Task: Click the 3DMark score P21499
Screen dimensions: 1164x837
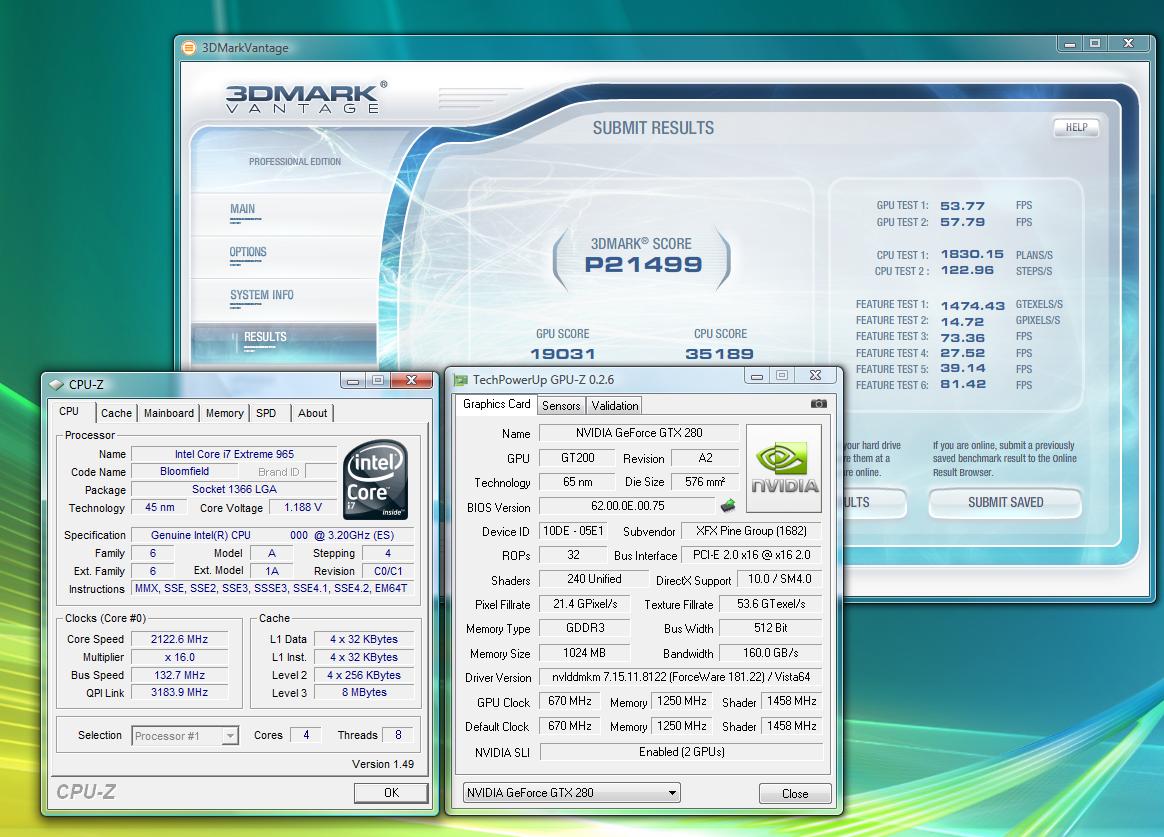Action: pyautogui.click(x=643, y=264)
